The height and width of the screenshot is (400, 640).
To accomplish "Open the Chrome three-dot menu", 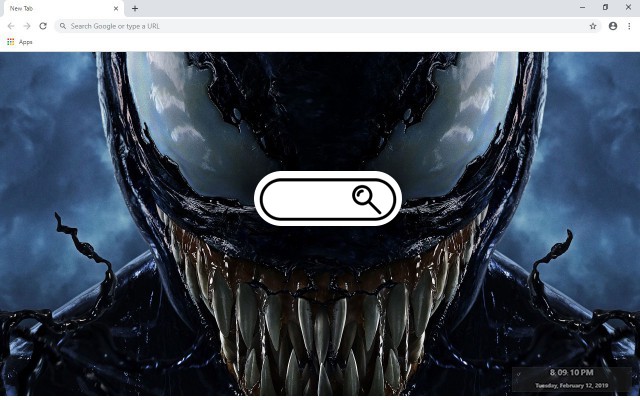I will coord(629,26).
